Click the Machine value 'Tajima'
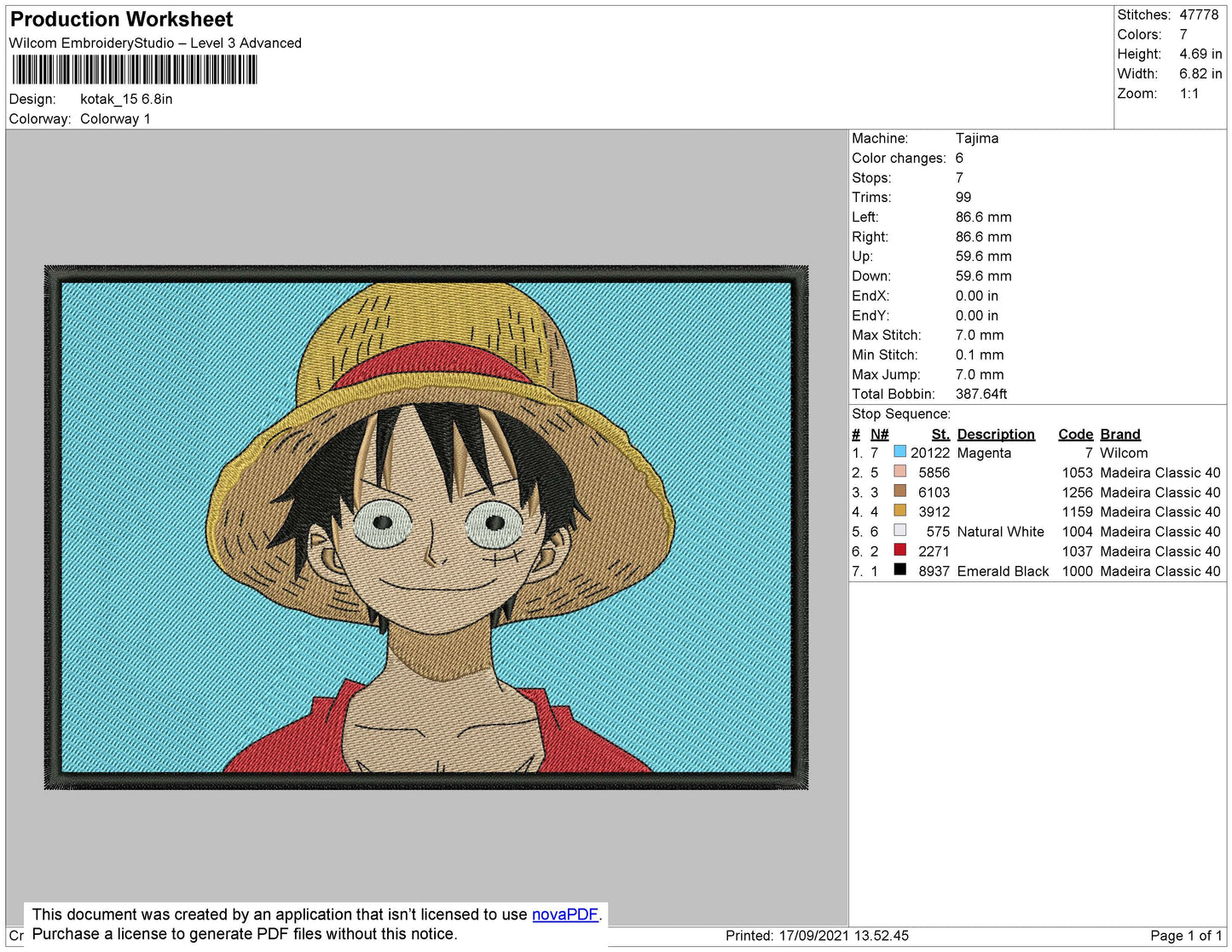Viewport: 1232px width, 952px height. pyautogui.click(x=977, y=138)
